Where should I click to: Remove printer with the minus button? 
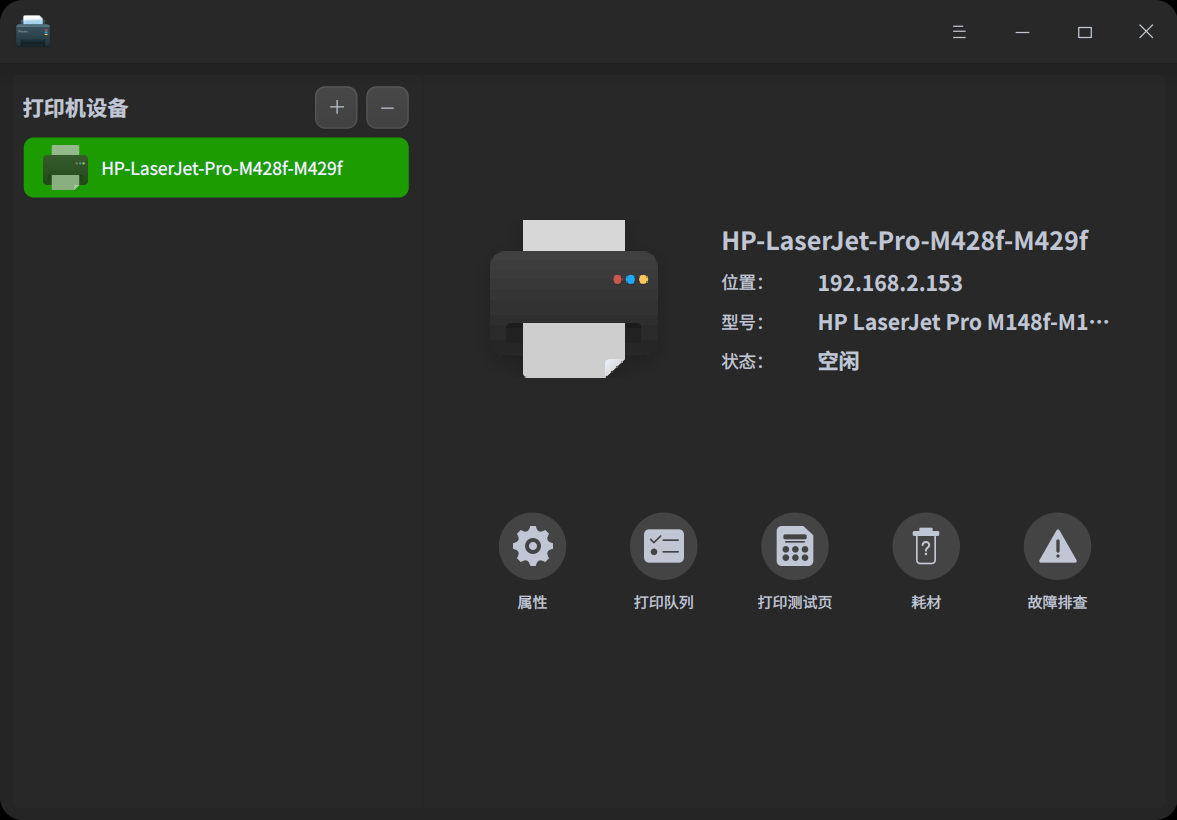point(387,107)
